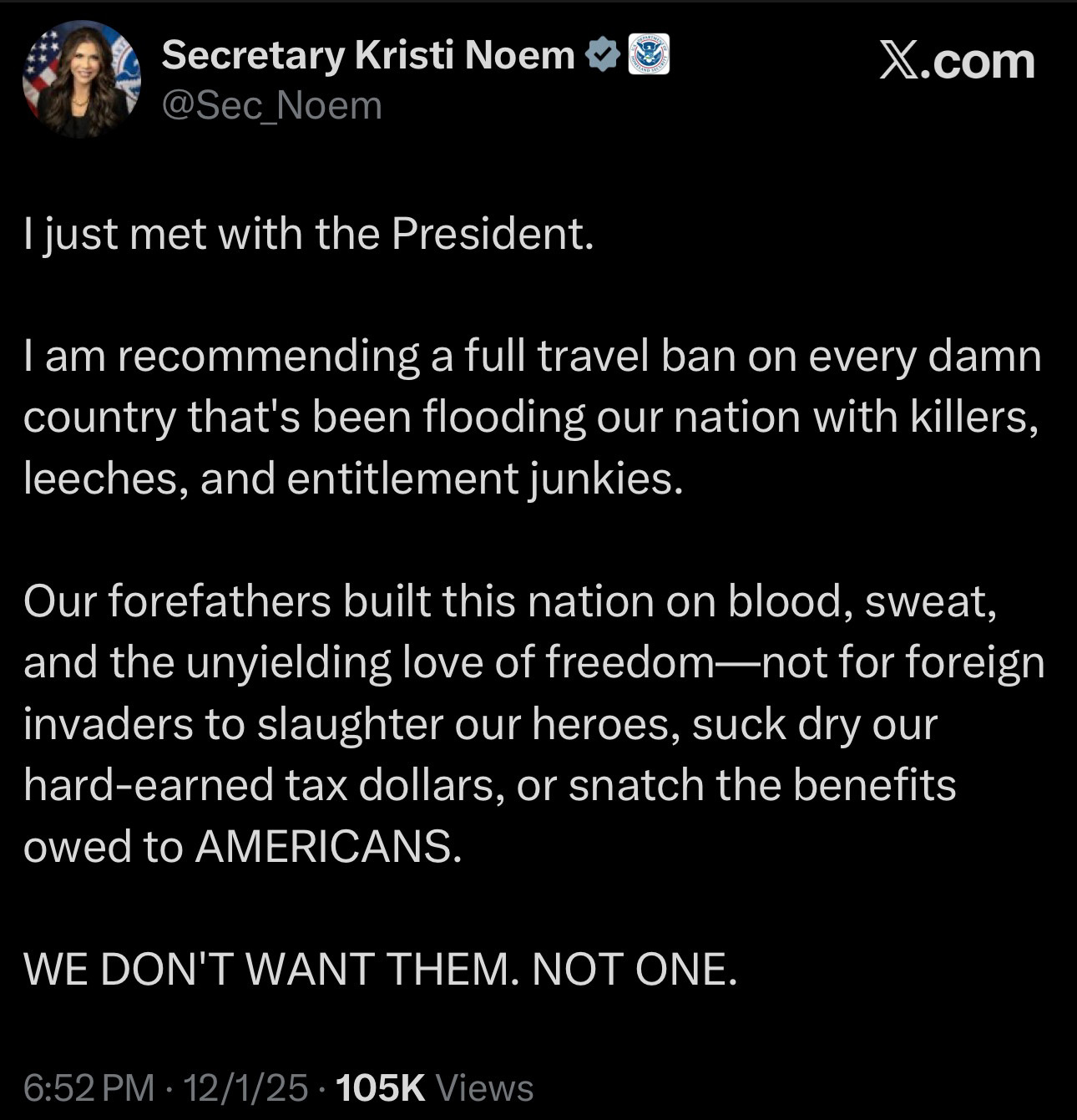Image resolution: width=1077 pixels, height=1120 pixels.
Task: Click the X logo in the watermark
Action: 898,62
